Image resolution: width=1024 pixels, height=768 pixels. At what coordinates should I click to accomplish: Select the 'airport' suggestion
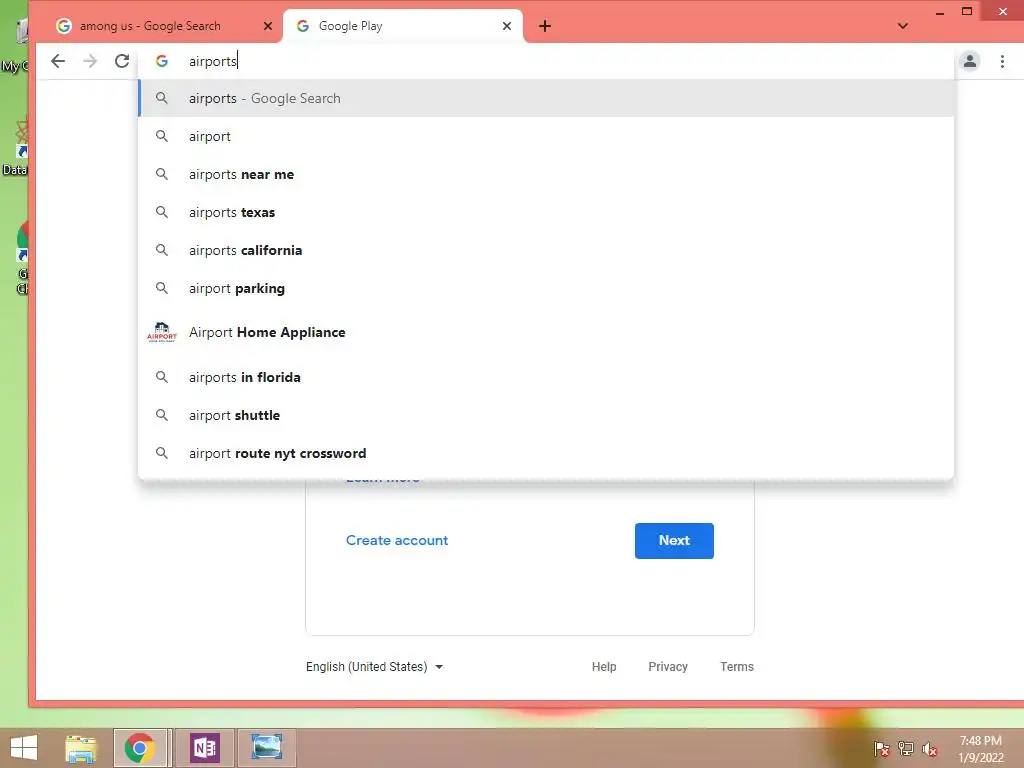(x=547, y=136)
